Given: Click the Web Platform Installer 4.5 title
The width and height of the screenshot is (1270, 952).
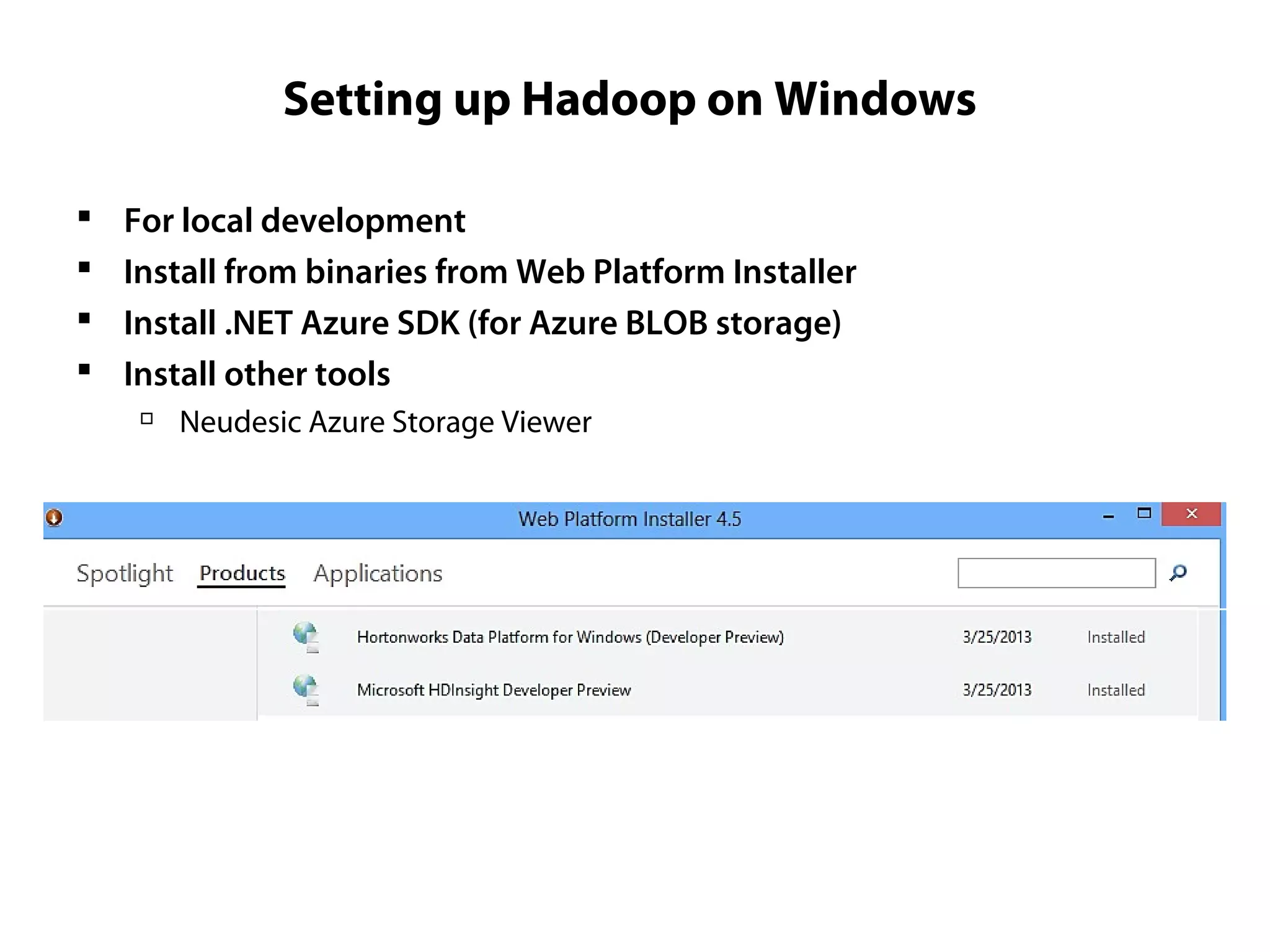Looking at the screenshot, I should 629,519.
